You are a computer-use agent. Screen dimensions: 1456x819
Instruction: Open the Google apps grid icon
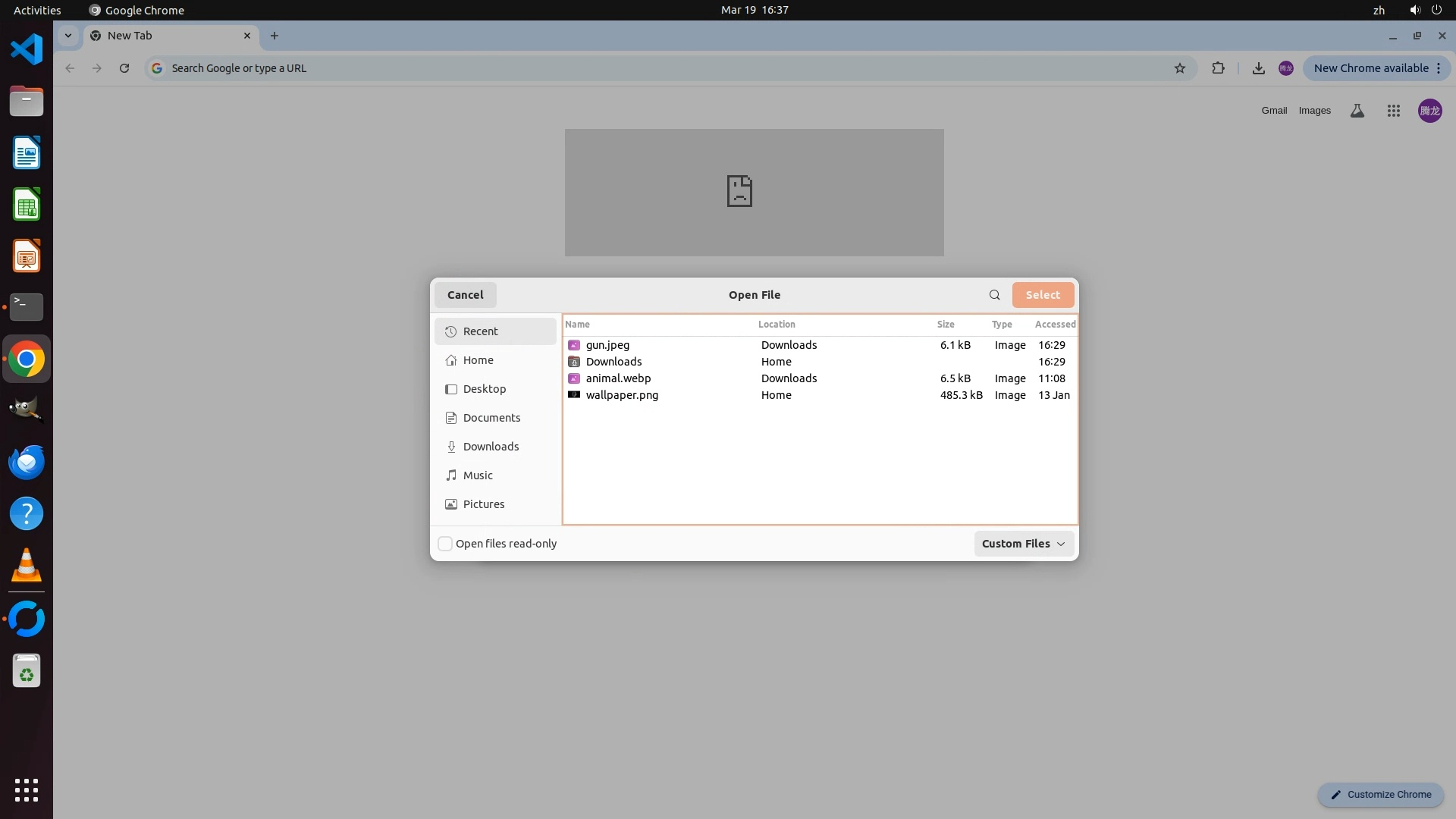pos(1393,111)
